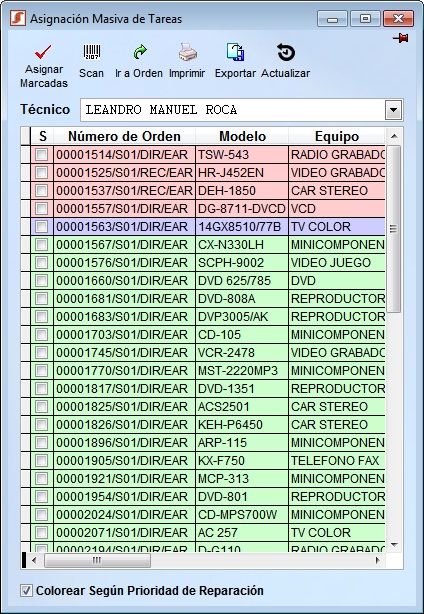Screen dimensions: 424x614
Task: Click the Actualizar refresh icon
Action: coord(286,52)
